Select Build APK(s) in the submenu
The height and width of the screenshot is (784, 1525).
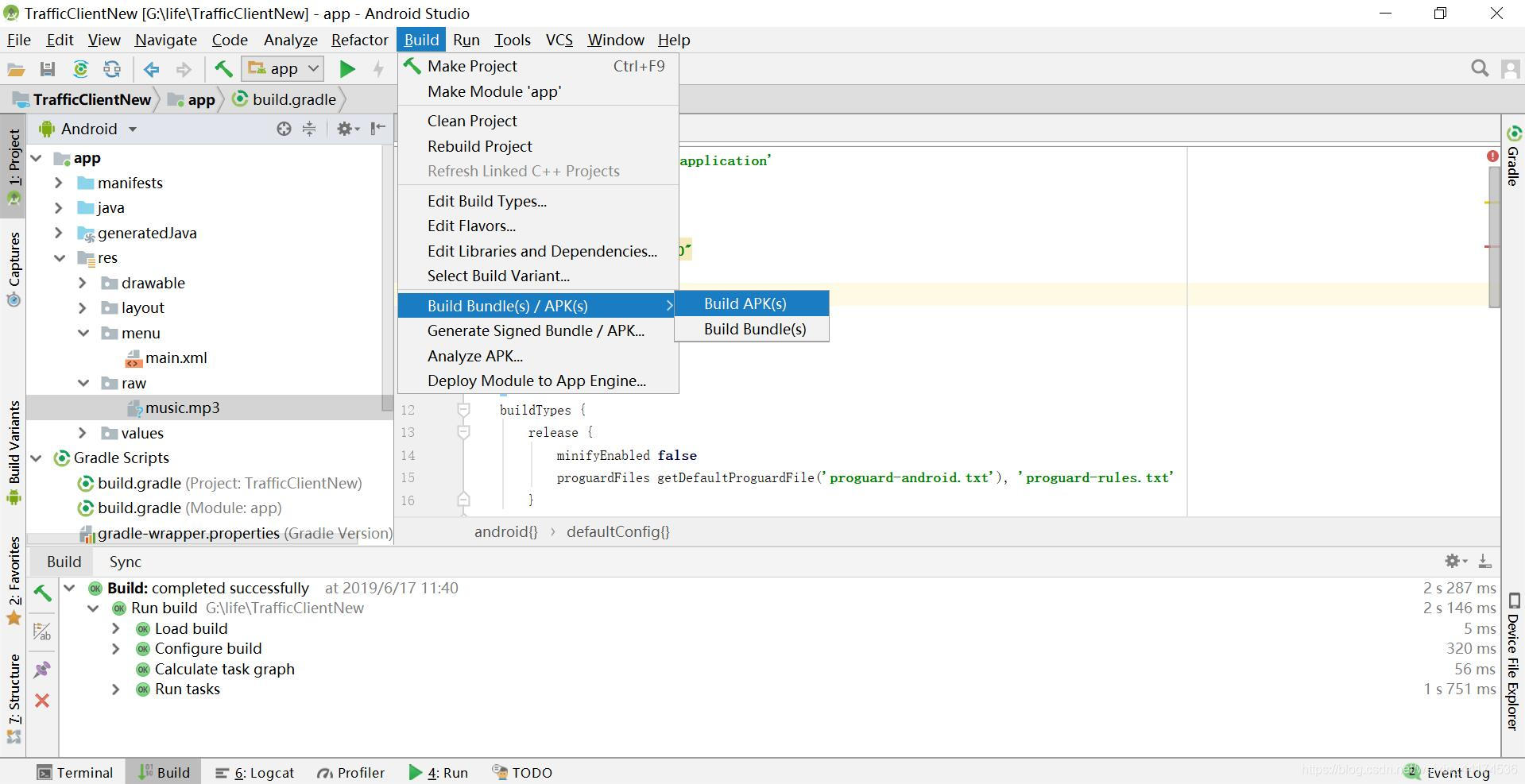click(x=752, y=303)
